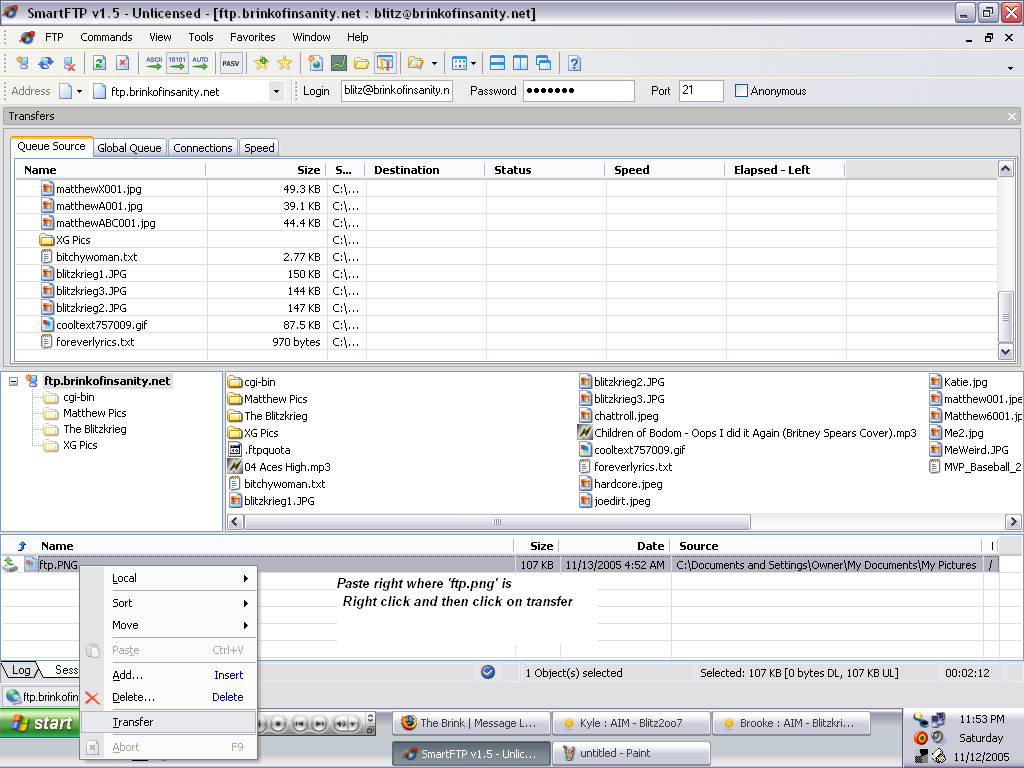This screenshot has width=1024, height=768.
Task: Select the binary 10101 transfer mode icon
Action: (177, 63)
